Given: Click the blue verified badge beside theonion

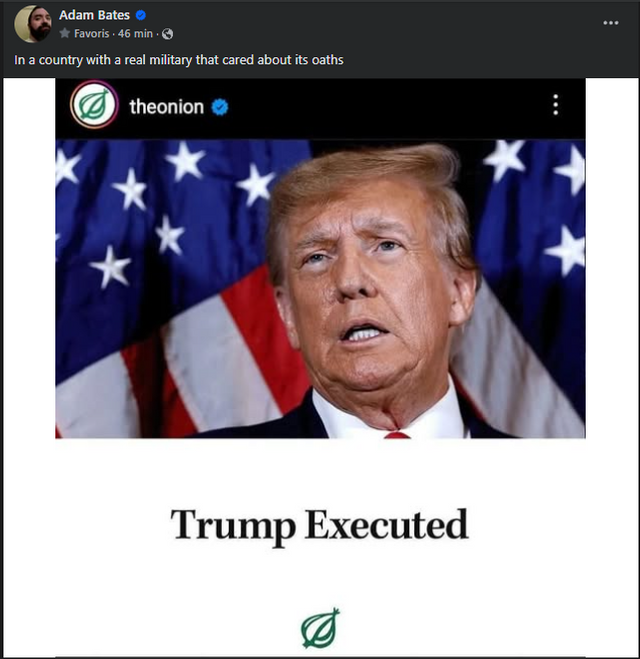Looking at the screenshot, I should click(x=221, y=106).
